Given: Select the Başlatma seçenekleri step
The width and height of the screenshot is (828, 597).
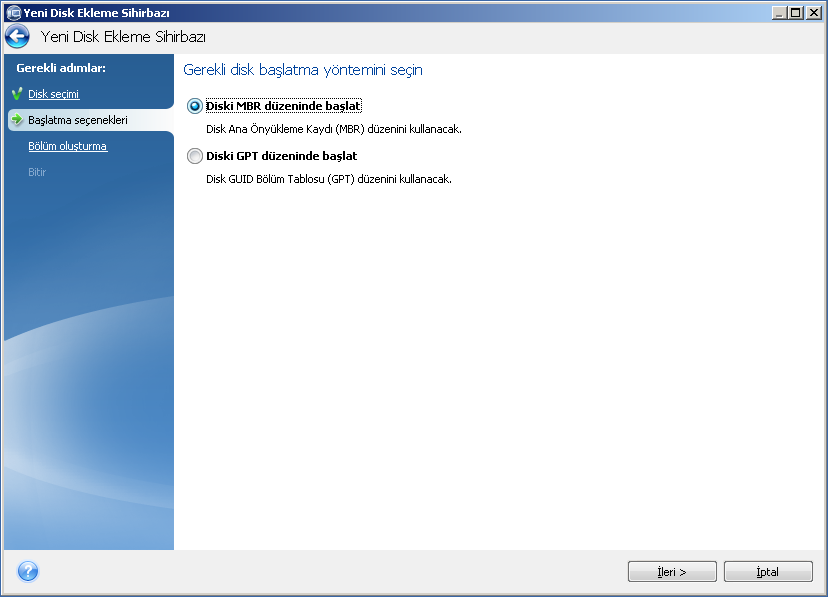Looking at the screenshot, I should [78, 120].
